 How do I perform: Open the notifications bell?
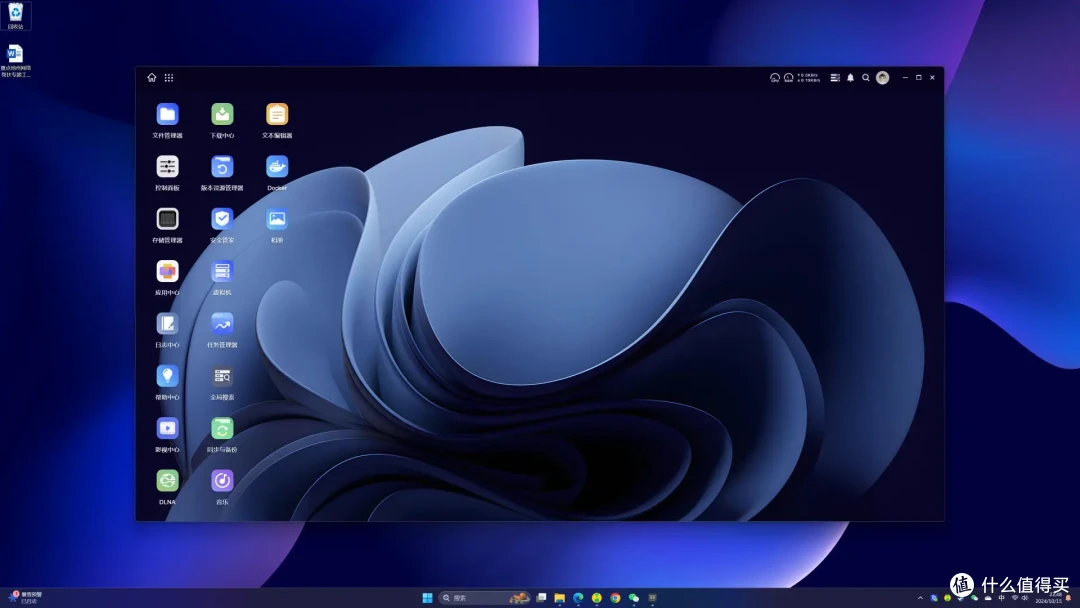coord(851,78)
